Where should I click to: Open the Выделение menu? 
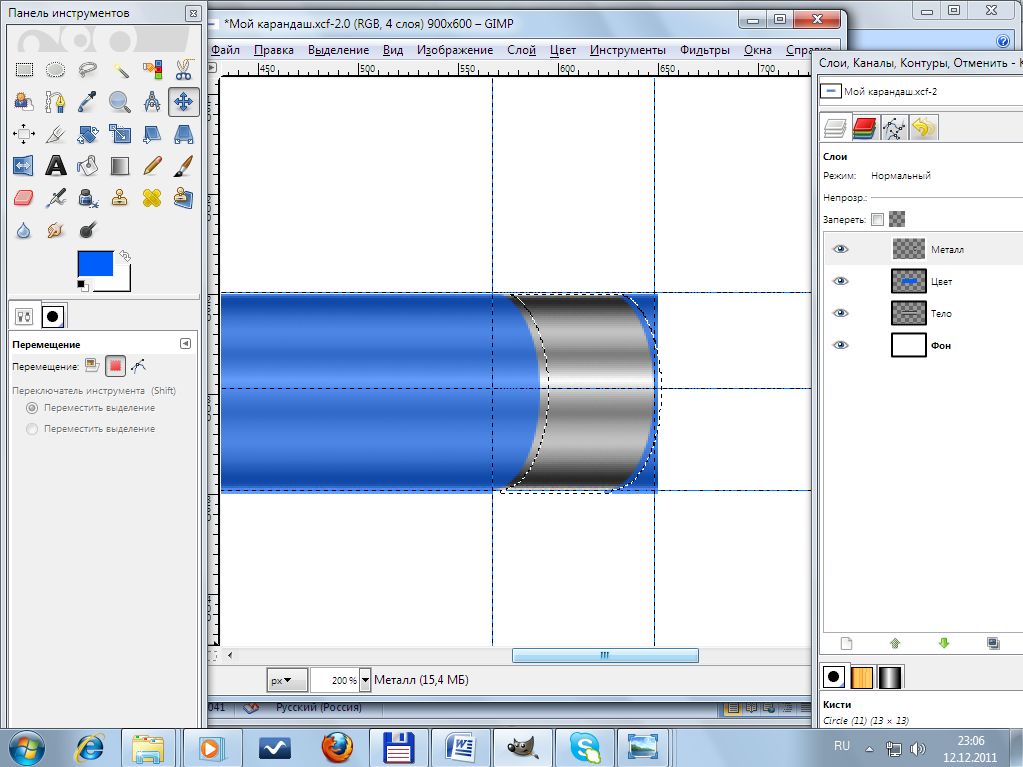(338, 50)
